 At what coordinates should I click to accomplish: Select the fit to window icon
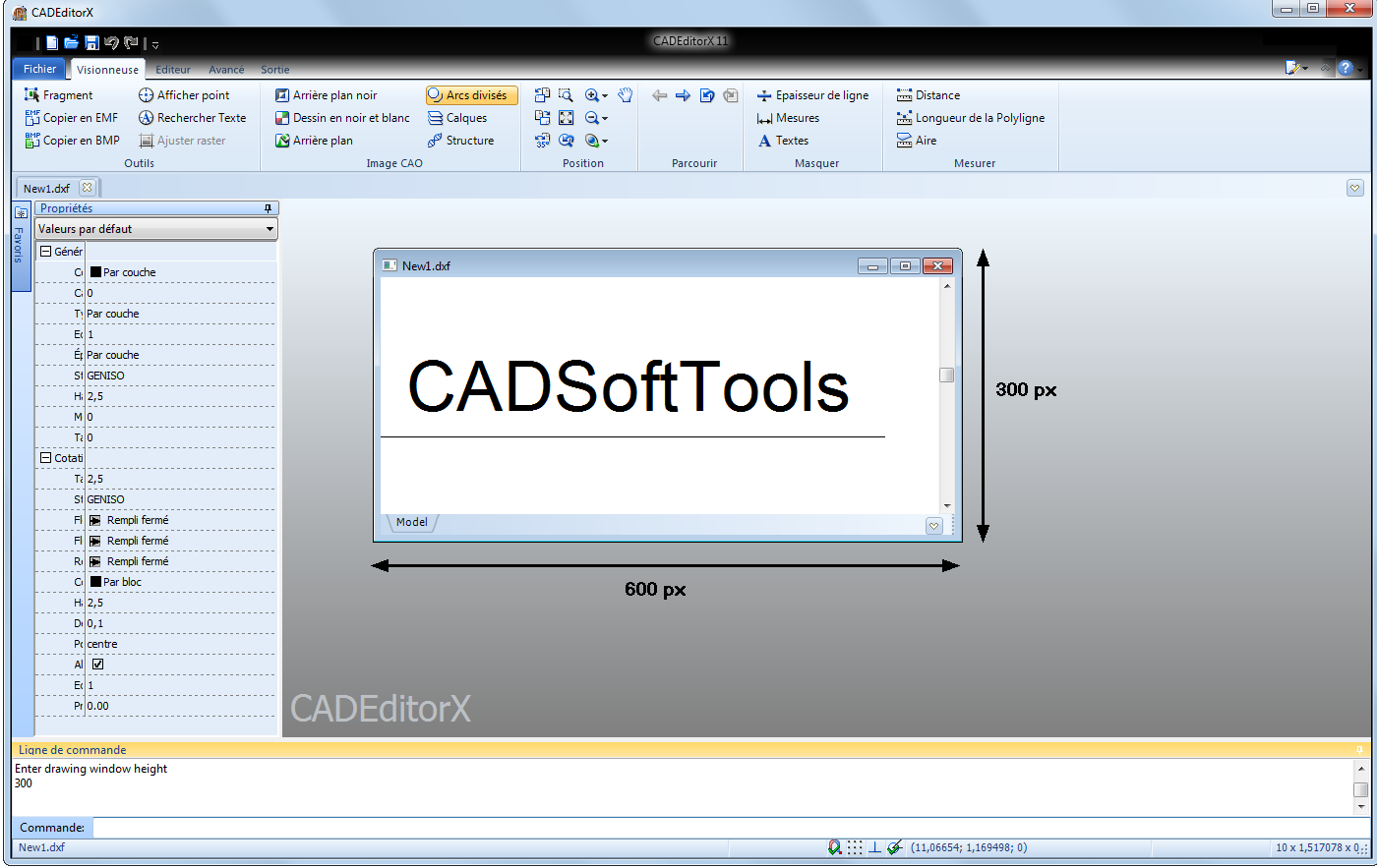pos(565,117)
